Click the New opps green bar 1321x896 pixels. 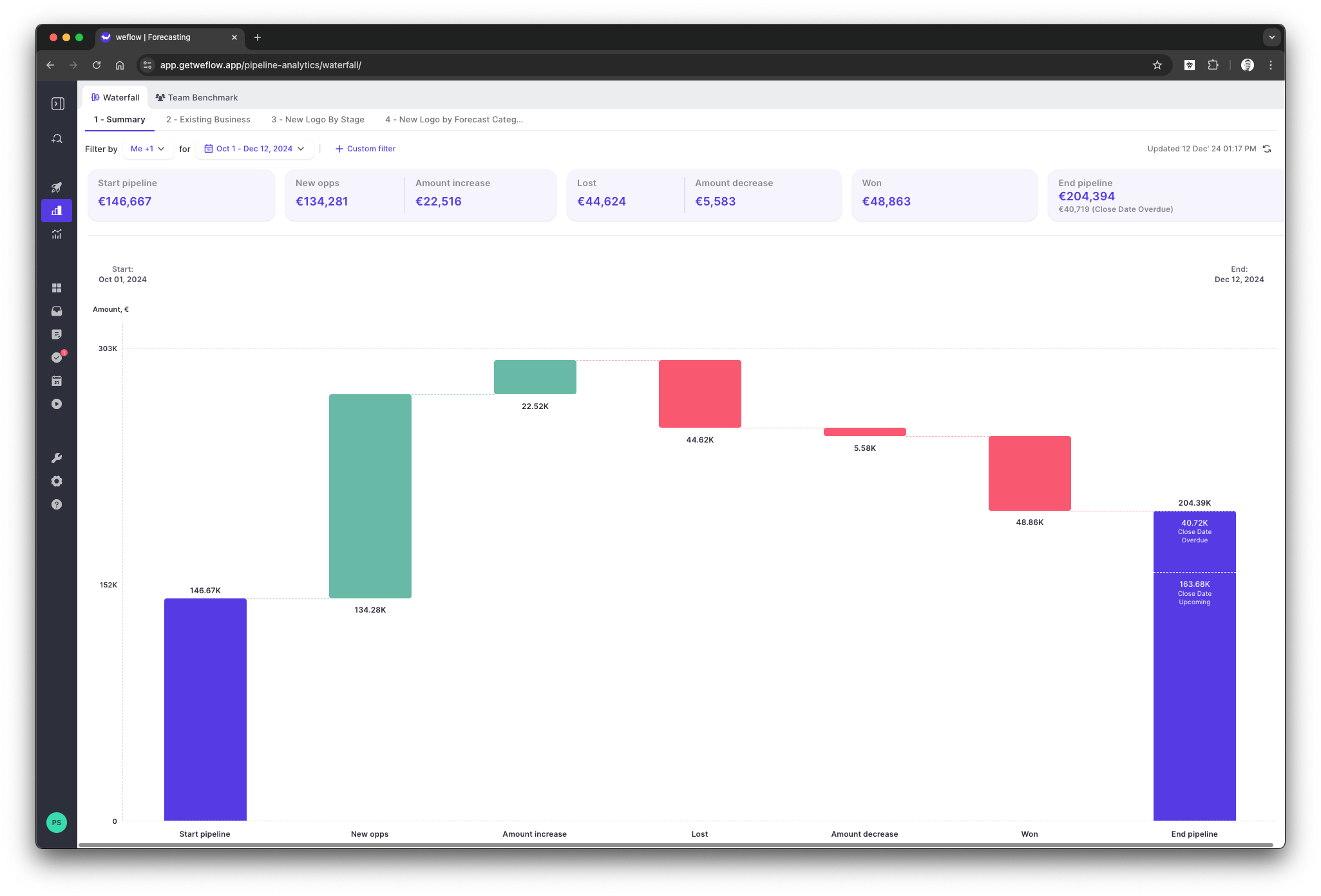(370, 496)
